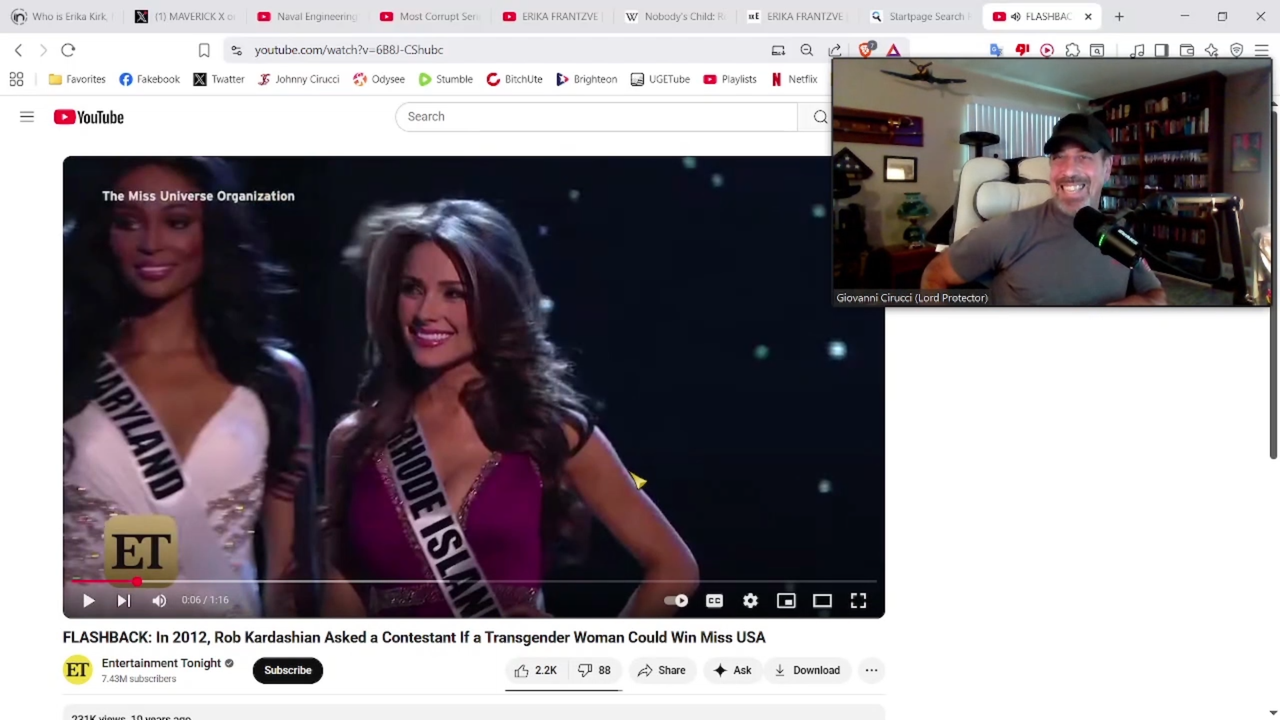Switch to the Startpage Search tab
1280x720 pixels.
(x=917, y=17)
